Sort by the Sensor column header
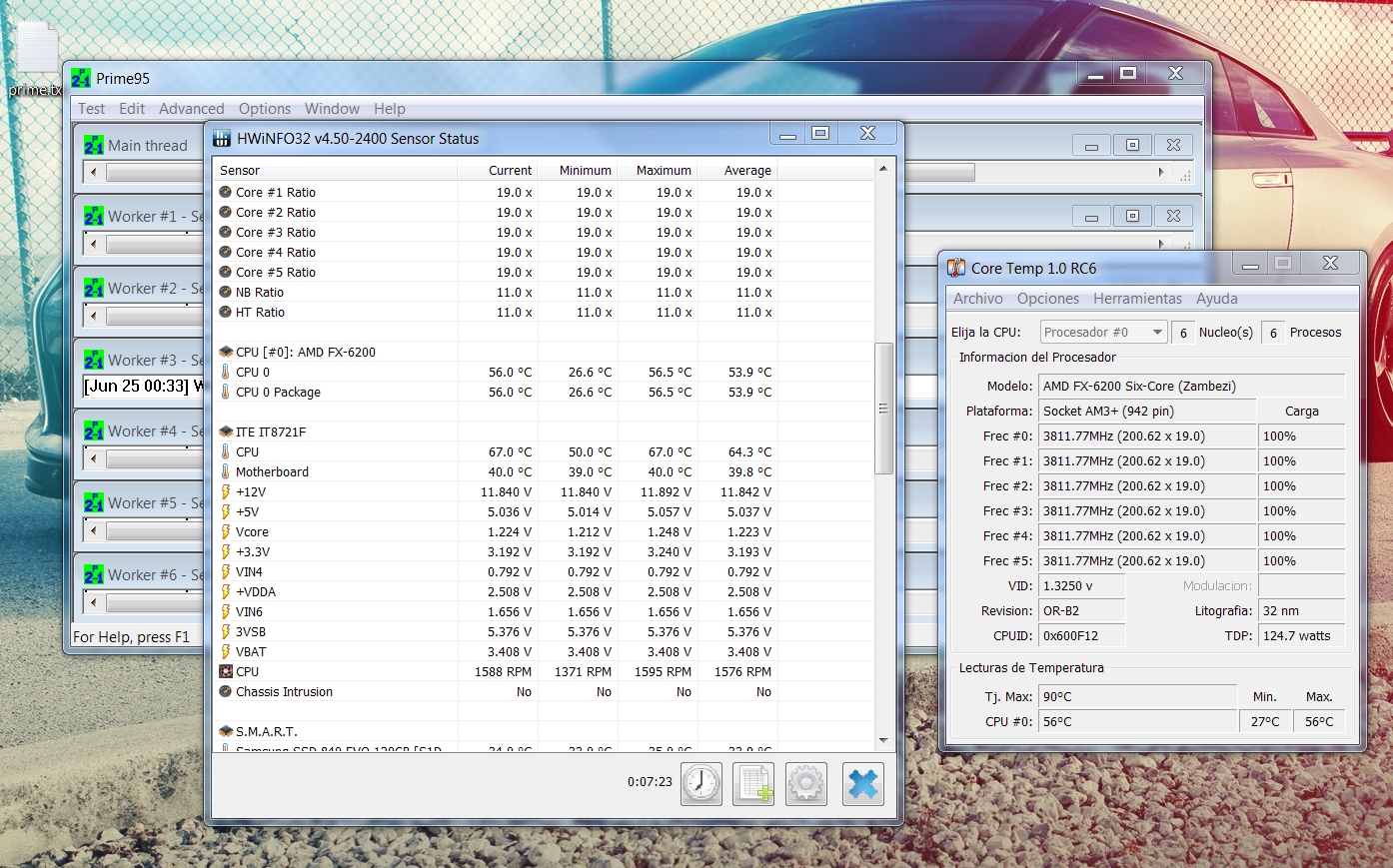 (x=335, y=170)
